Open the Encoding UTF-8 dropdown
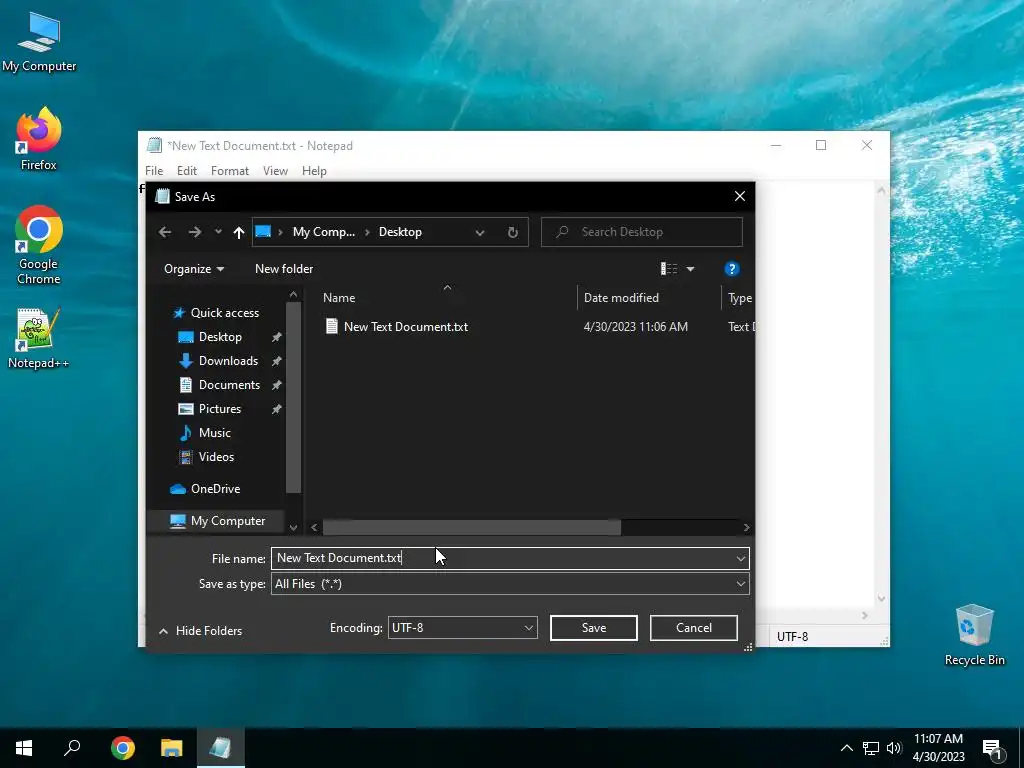 pyautogui.click(x=462, y=628)
